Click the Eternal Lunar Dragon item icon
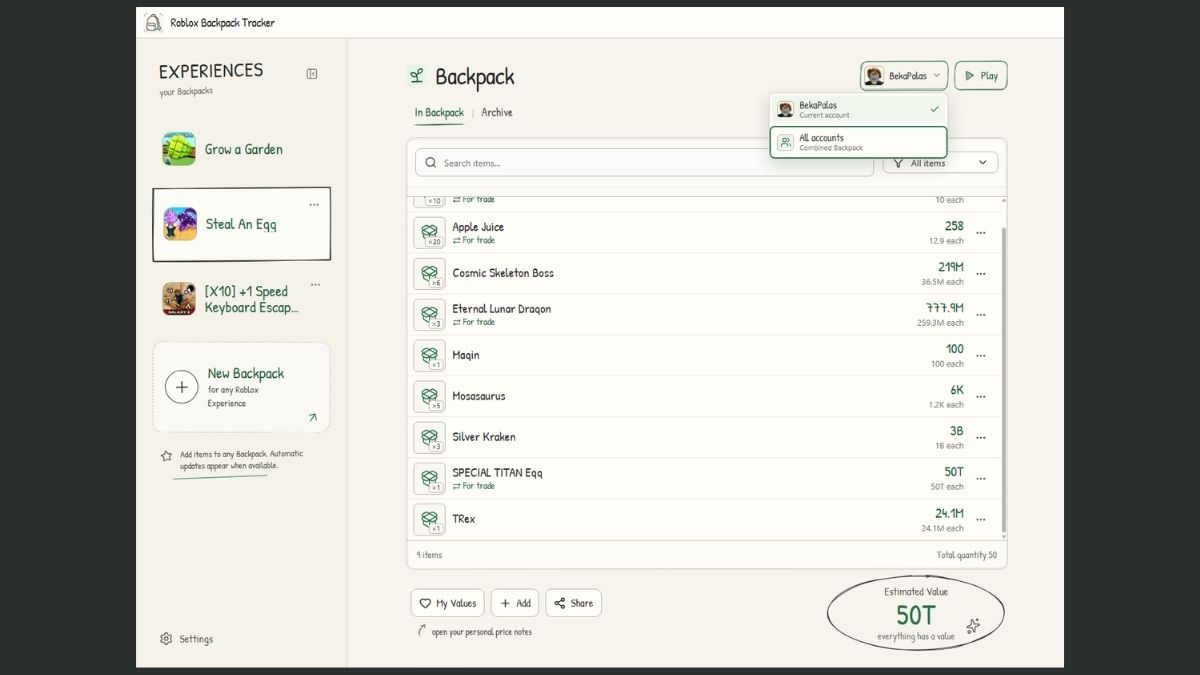 point(430,315)
